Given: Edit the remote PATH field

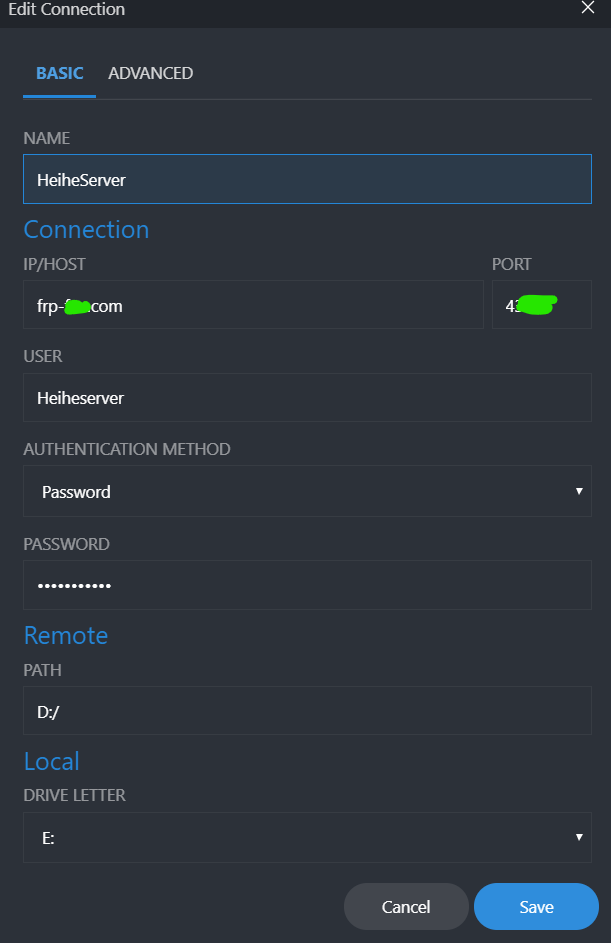Looking at the screenshot, I should pyautogui.click(x=307, y=712).
